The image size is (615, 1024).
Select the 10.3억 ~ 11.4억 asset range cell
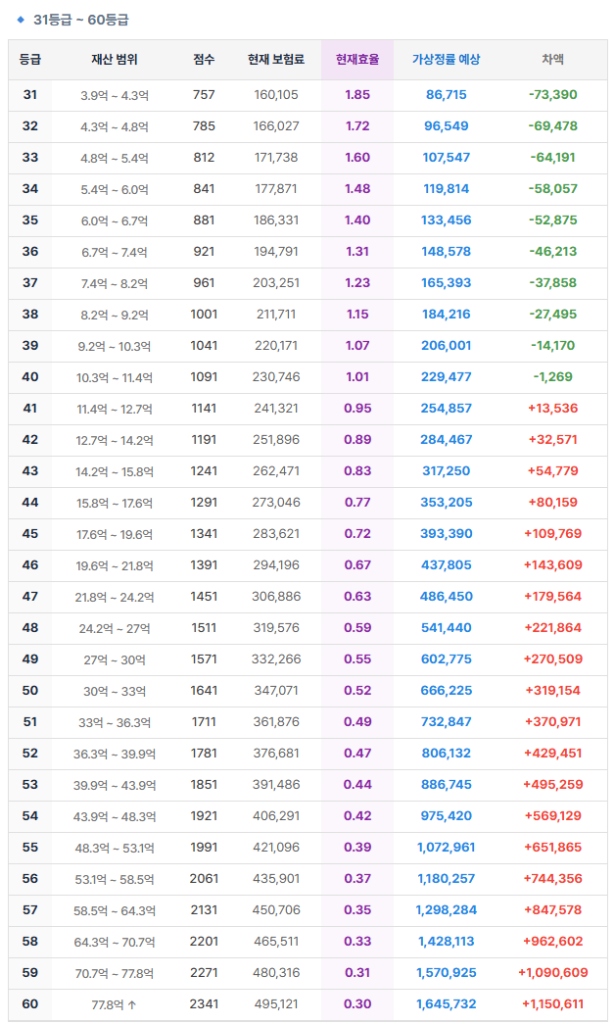[114, 377]
